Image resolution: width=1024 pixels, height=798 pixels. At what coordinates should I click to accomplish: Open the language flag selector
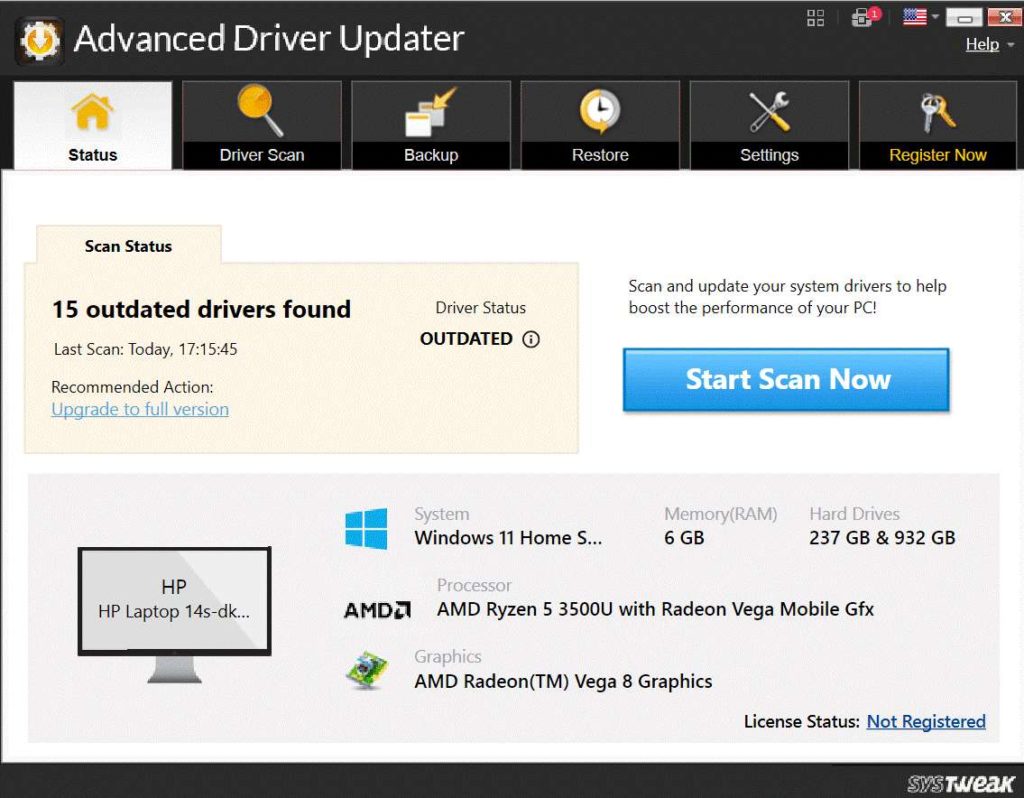pyautogui.click(x=915, y=16)
